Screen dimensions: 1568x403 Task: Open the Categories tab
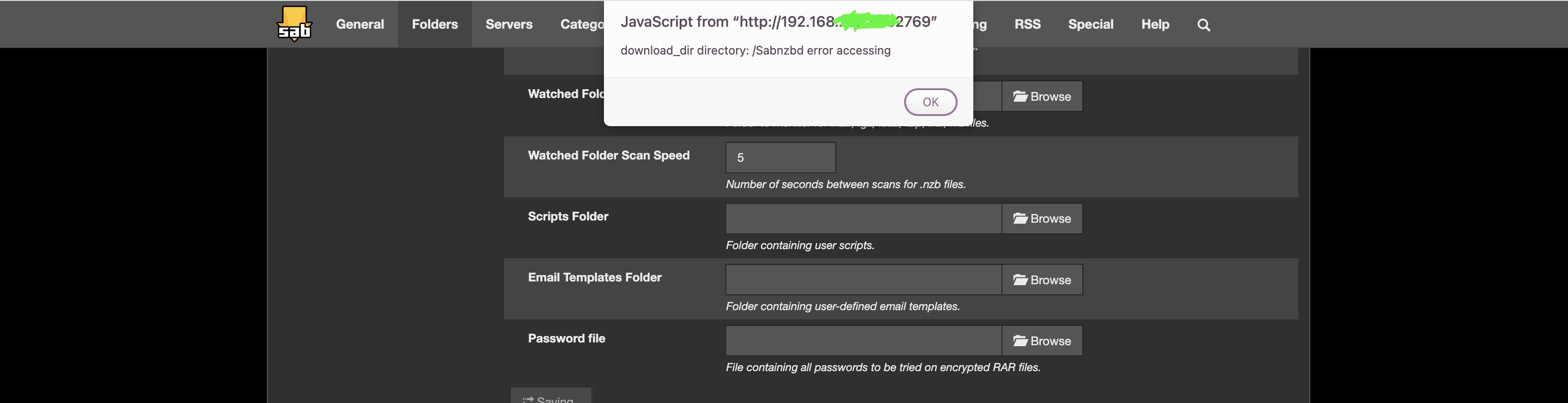pos(582,24)
